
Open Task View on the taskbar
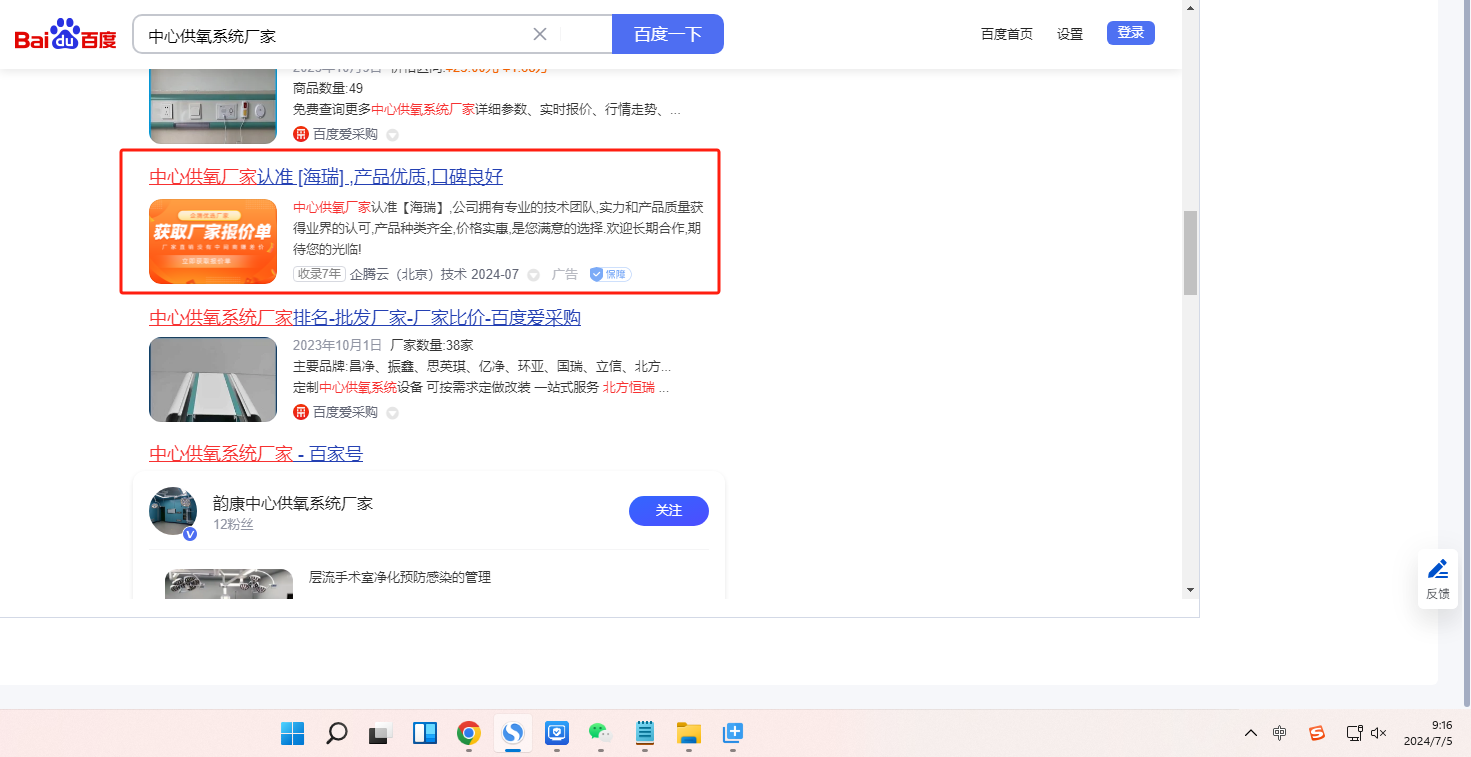coord(380,733)
